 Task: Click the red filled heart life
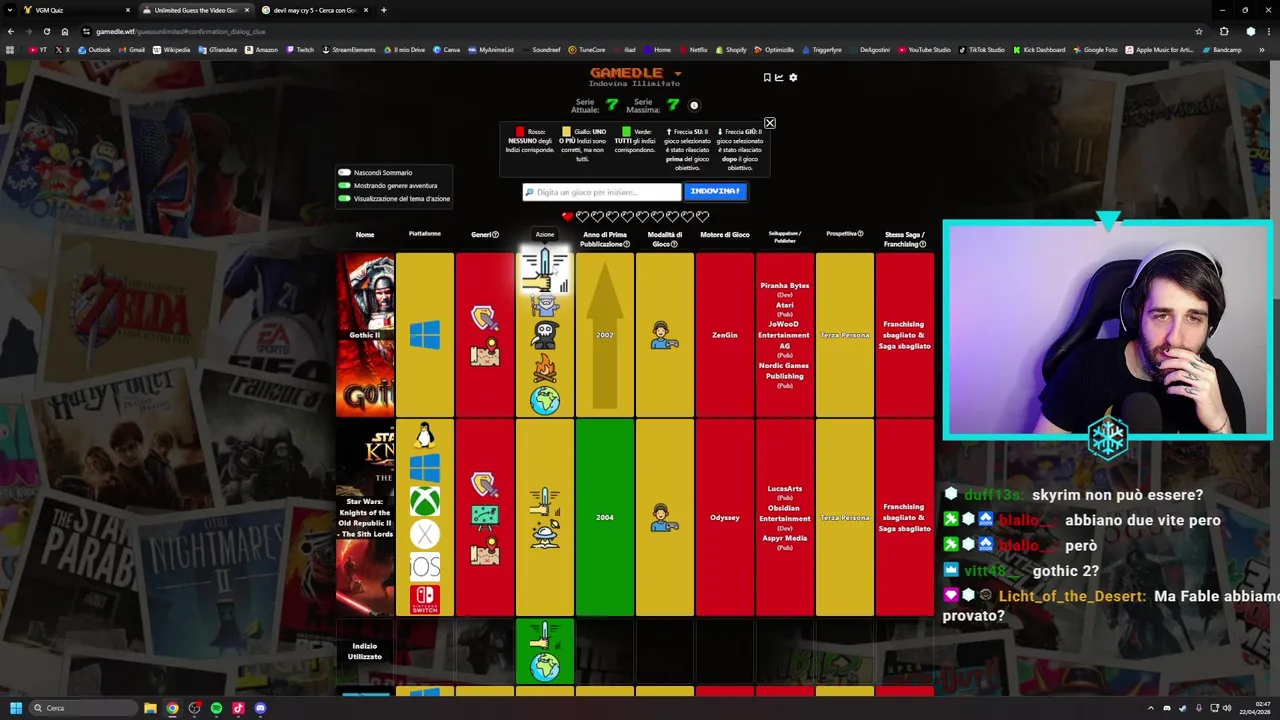[x=567, y=216]
